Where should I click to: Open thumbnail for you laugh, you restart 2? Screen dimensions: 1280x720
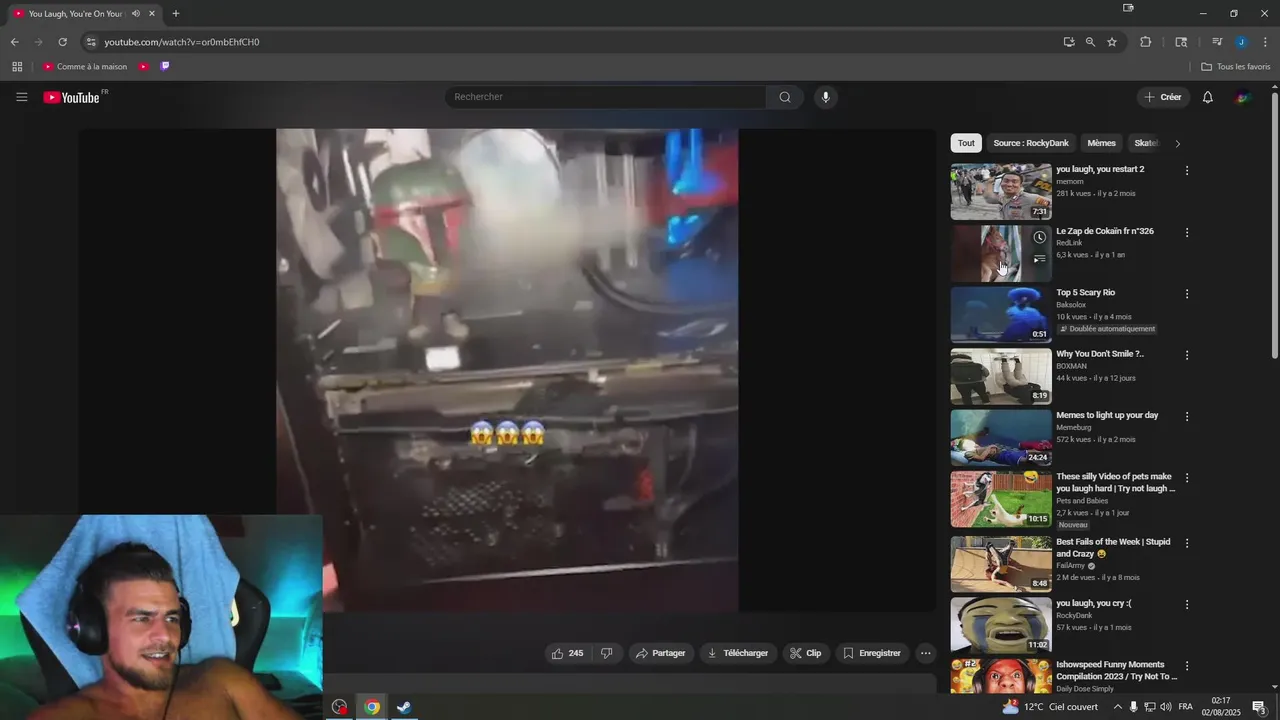click(1001, 192)
